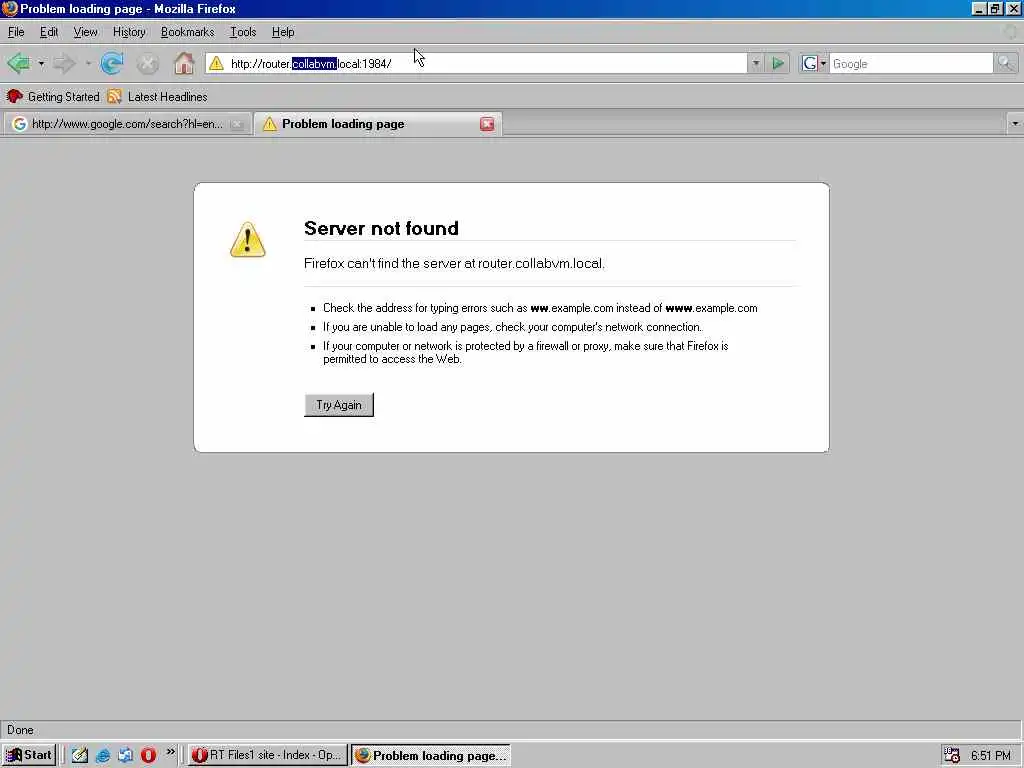Reload the current page
1024x768 pixels.
pyautogui.click(x=112, y=63)
